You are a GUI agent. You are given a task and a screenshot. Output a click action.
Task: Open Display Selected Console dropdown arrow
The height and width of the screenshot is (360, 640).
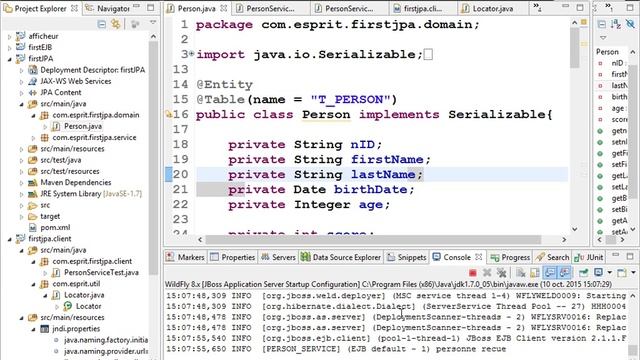609,272
